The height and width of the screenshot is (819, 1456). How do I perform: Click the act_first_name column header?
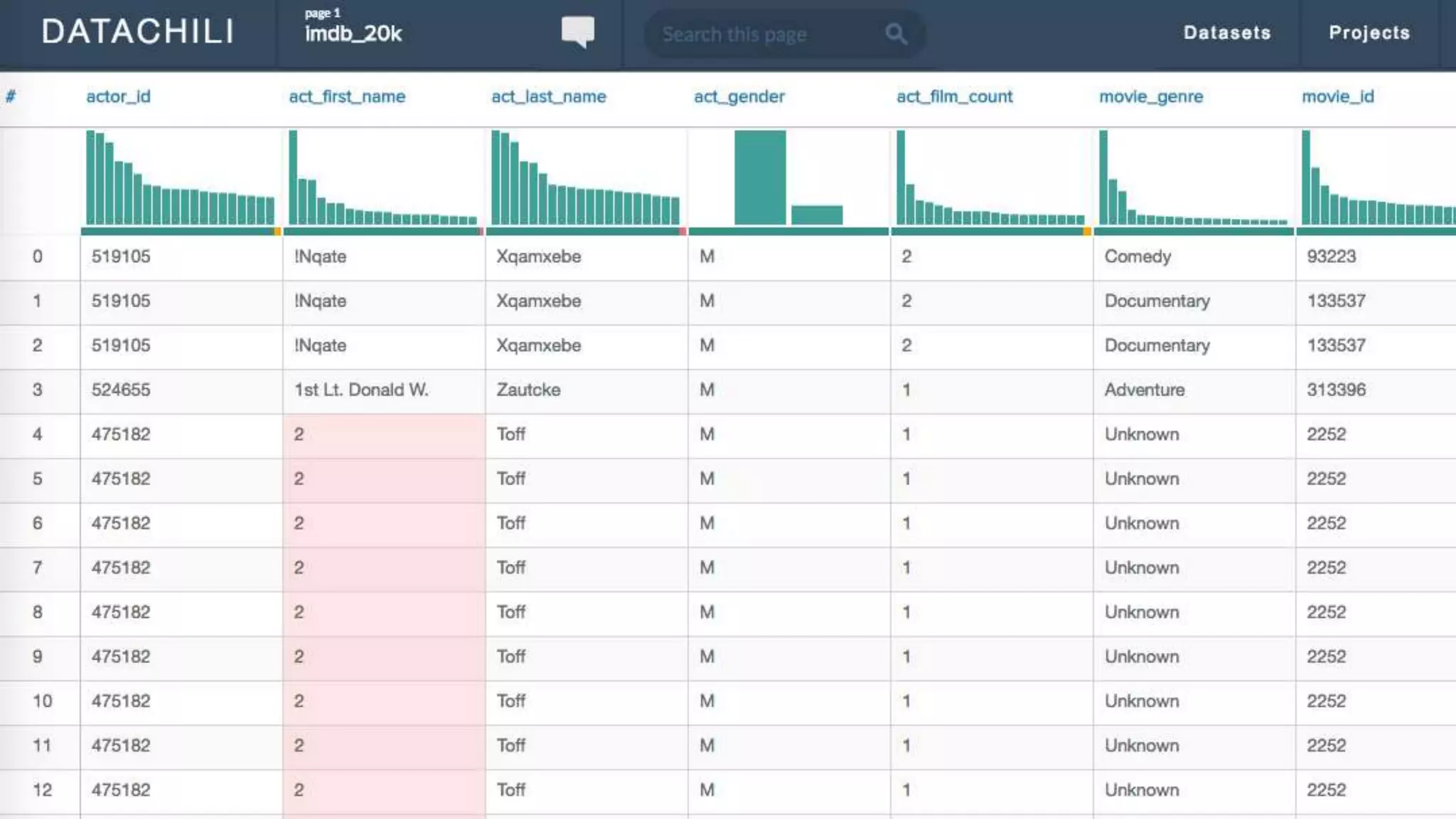pyautogui.click(x=347, y=97)
